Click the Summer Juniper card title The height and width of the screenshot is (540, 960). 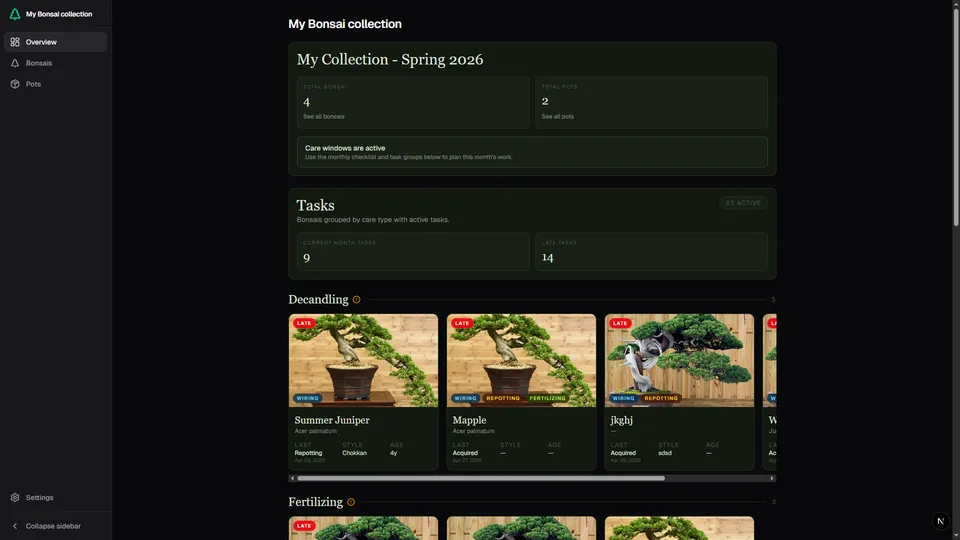coord(332,420)
